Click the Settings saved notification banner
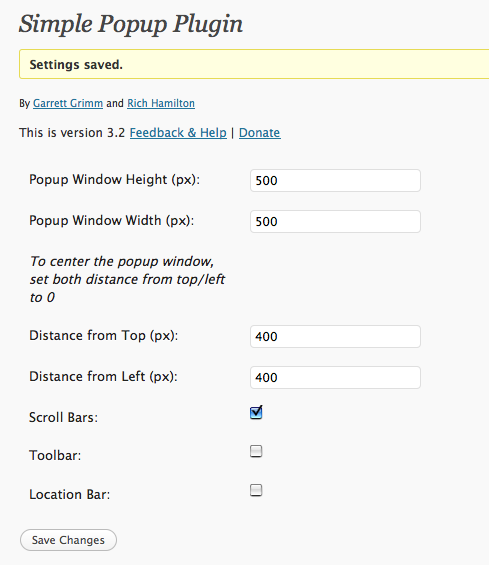 click(254, 64)
